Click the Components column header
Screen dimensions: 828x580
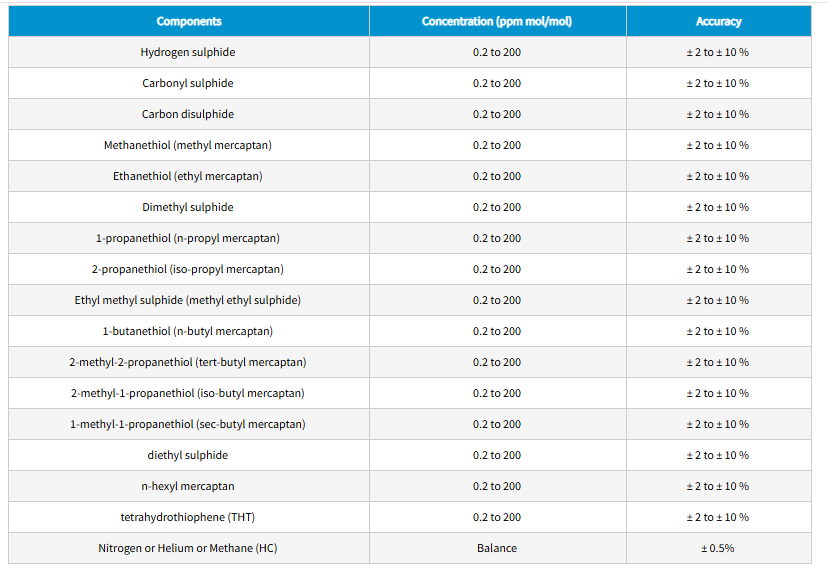pyautogui.click(x=188, y=21)
